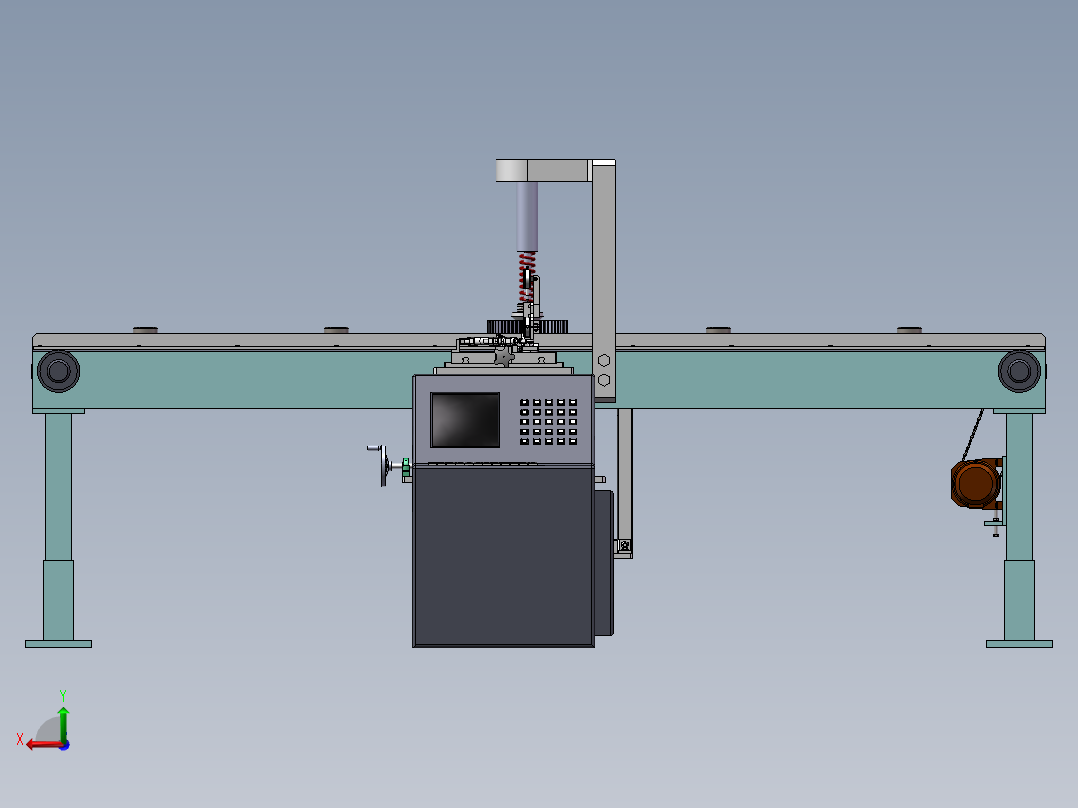The width and height of the screenshot is (1078, 808).
Task: Select the upper hex bolt on the vertical bracket
Action: pos(604,360)
